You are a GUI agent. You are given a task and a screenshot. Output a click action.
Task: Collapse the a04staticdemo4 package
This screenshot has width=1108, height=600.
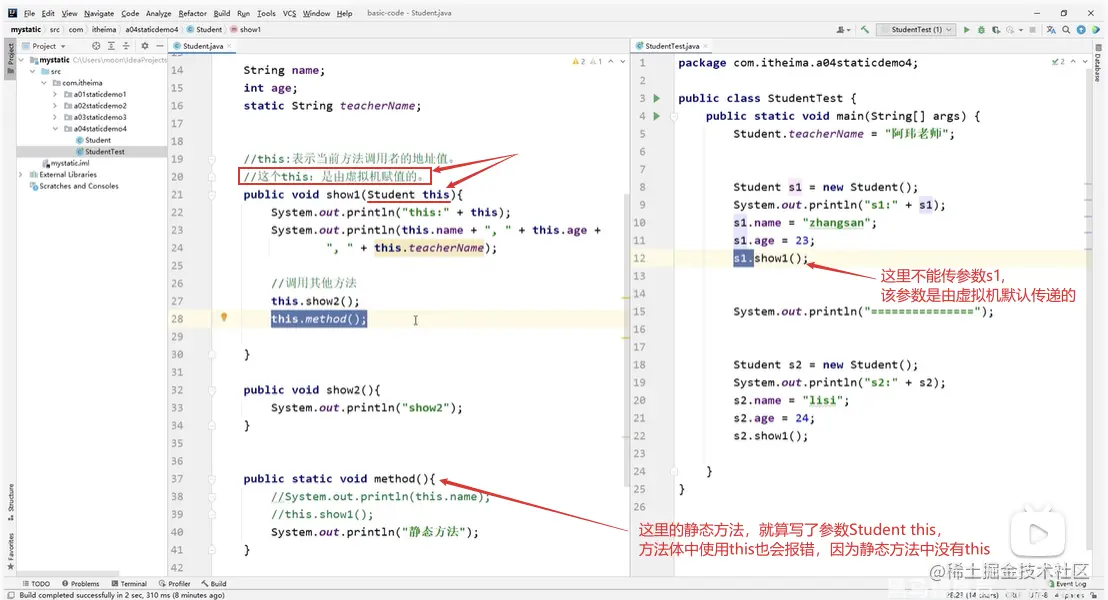coord(55,129)
